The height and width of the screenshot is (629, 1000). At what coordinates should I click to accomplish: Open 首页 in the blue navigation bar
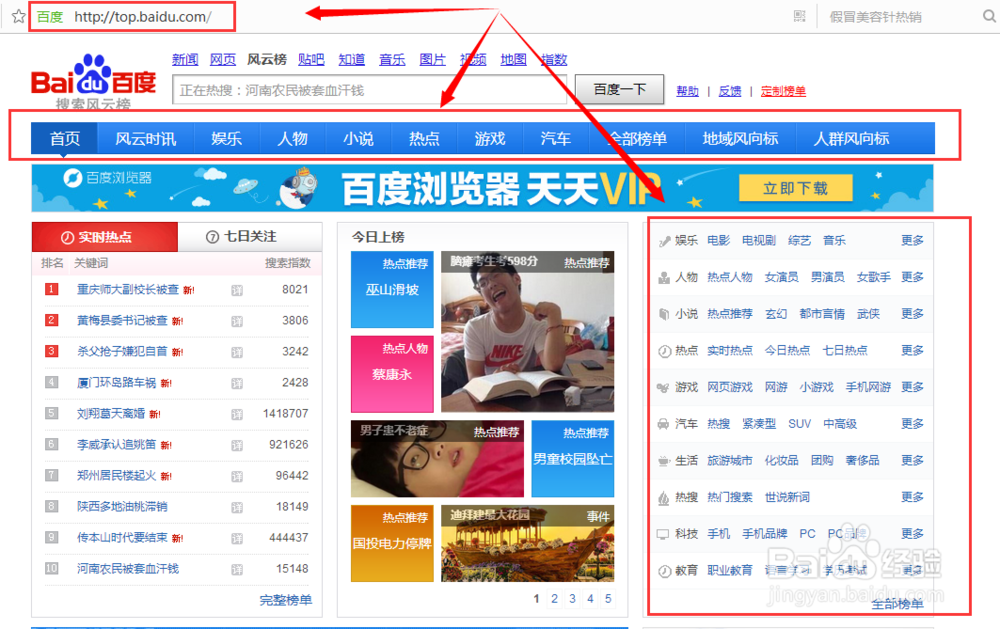coord(64,138)
